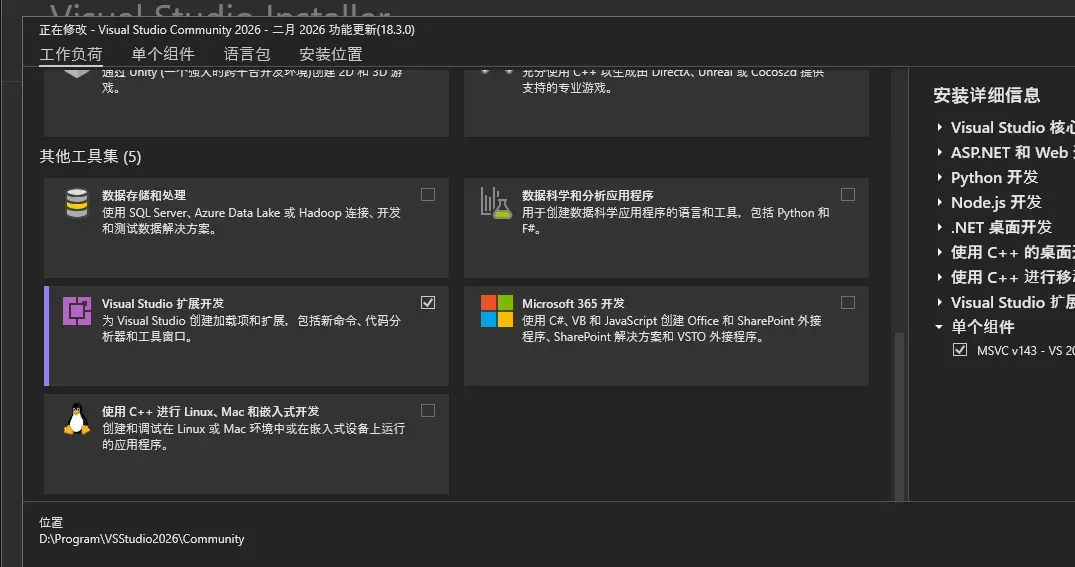The height and width of the screenshot is (567, 1075).
Task: Click the MSVC v143 component label
Action: tap(1026, 350)
